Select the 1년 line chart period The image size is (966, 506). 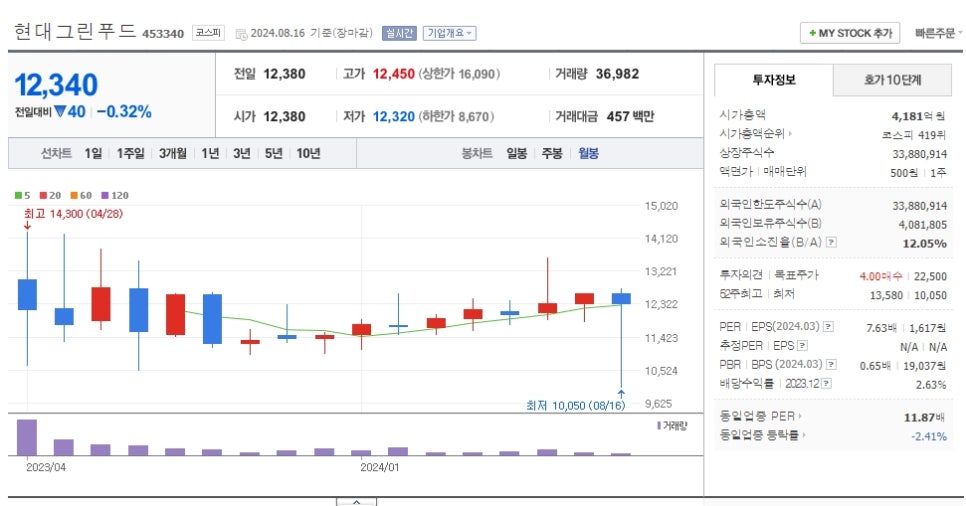coord(210,153)
